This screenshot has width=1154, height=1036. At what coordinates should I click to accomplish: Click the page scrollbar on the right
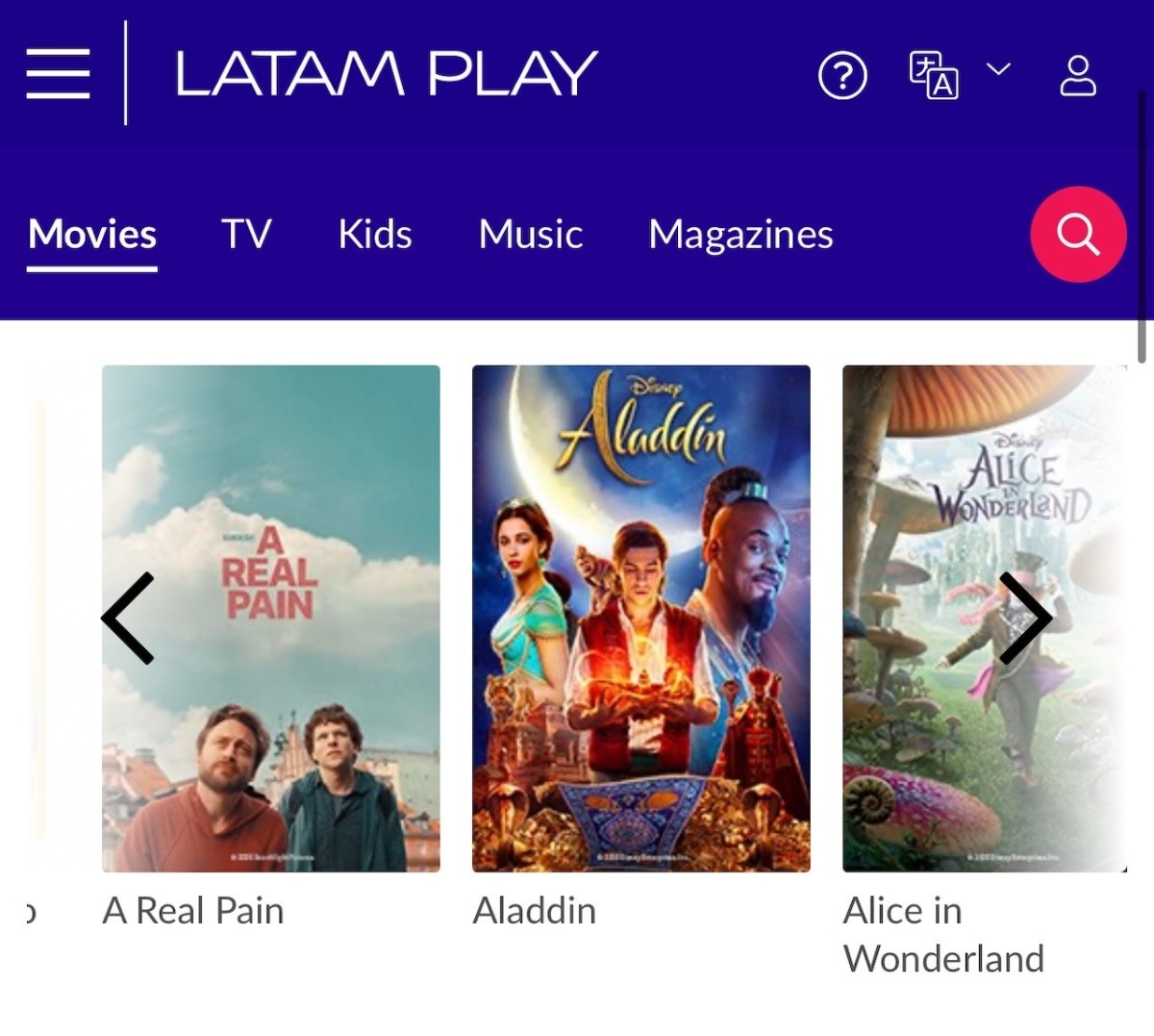coord(1141,226)
